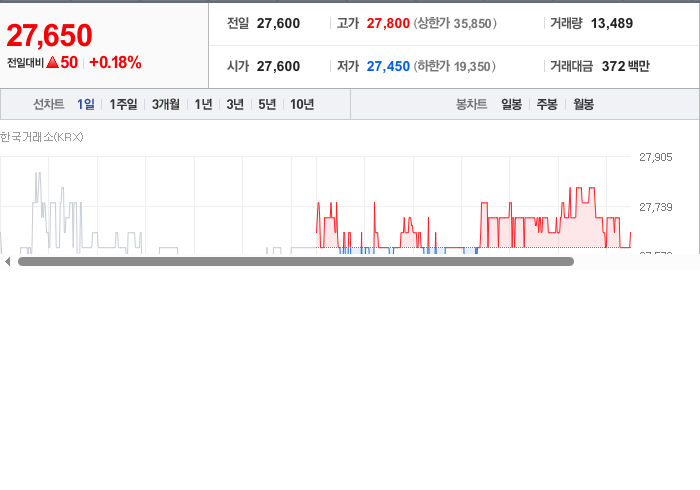Image resolution: width=700 pixels, height=490 pixels.
Task: Click the 시가 27,600 value
Action: tap(278, 66)
